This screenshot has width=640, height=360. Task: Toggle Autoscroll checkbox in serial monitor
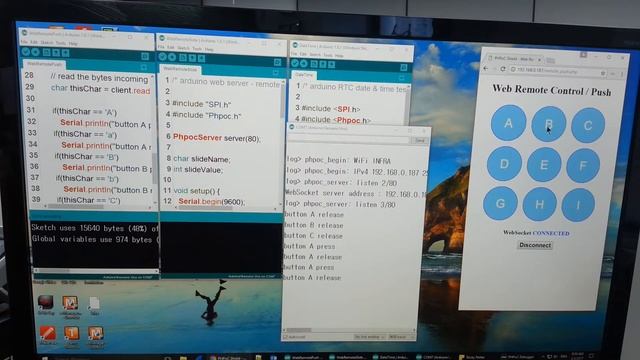coord(286,337)
